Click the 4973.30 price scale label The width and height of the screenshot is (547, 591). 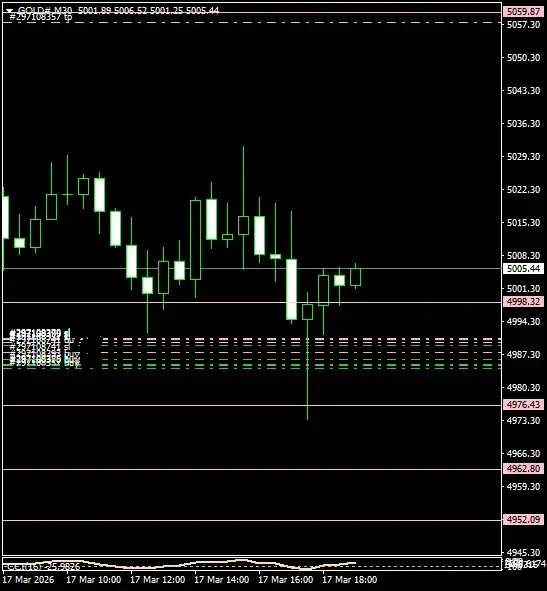pos(523,421)
